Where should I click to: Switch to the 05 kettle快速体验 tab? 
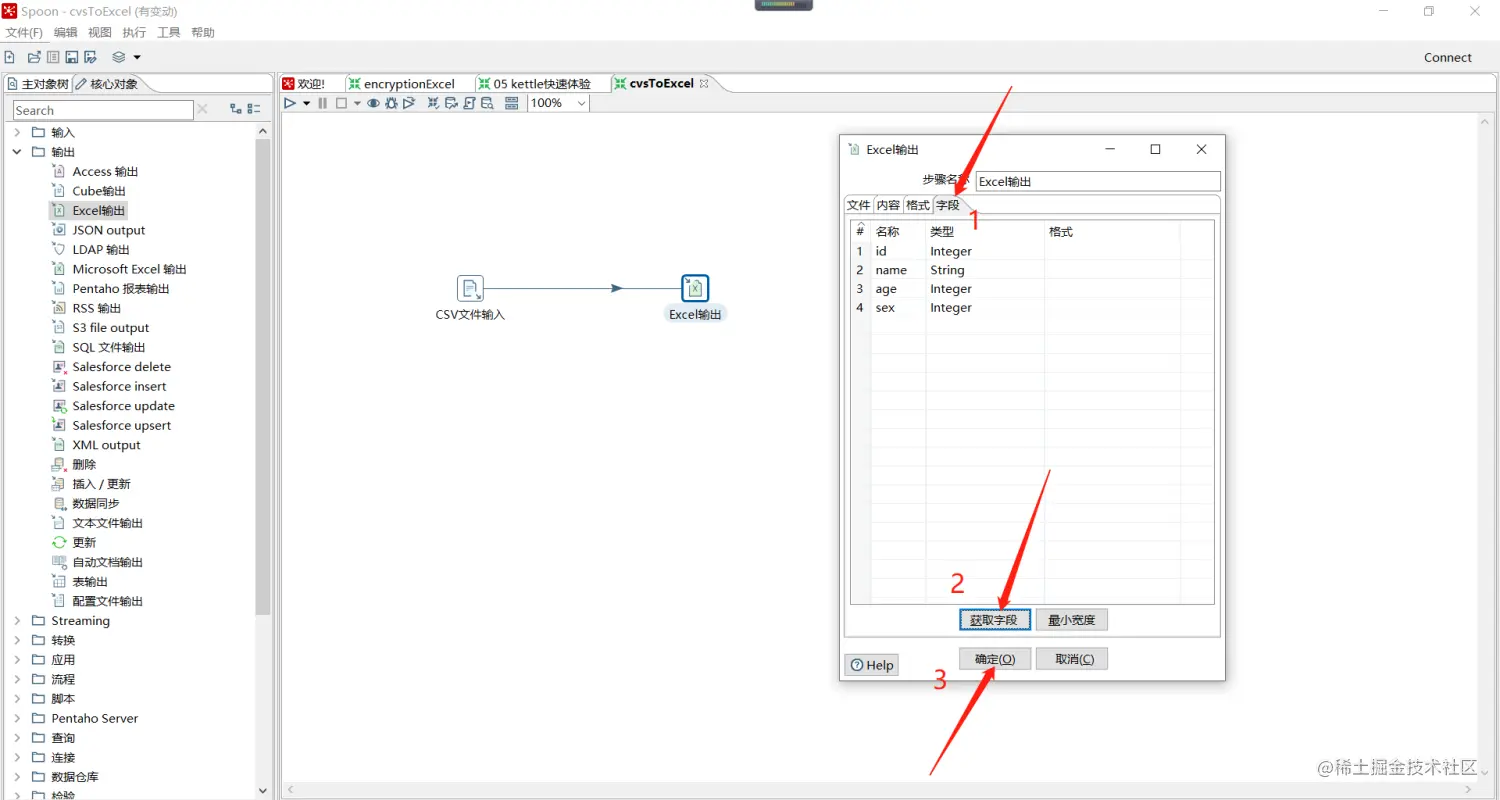(535, 84)
